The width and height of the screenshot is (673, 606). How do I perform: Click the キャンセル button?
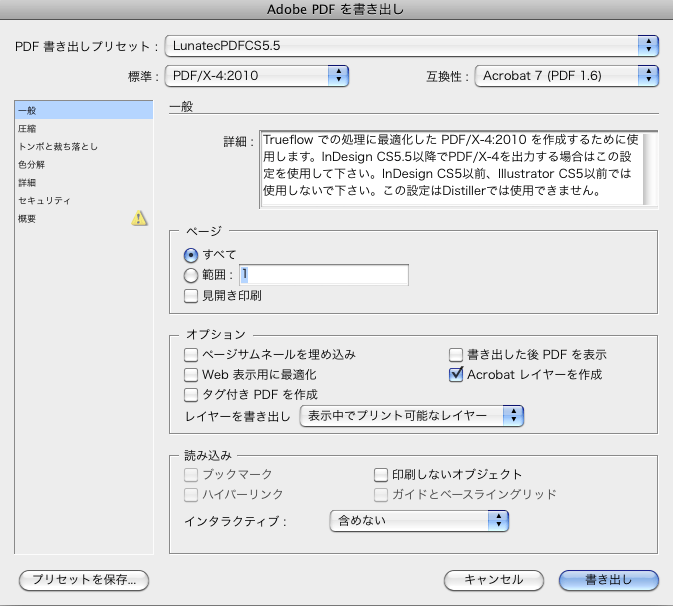[x=494, y=580]
